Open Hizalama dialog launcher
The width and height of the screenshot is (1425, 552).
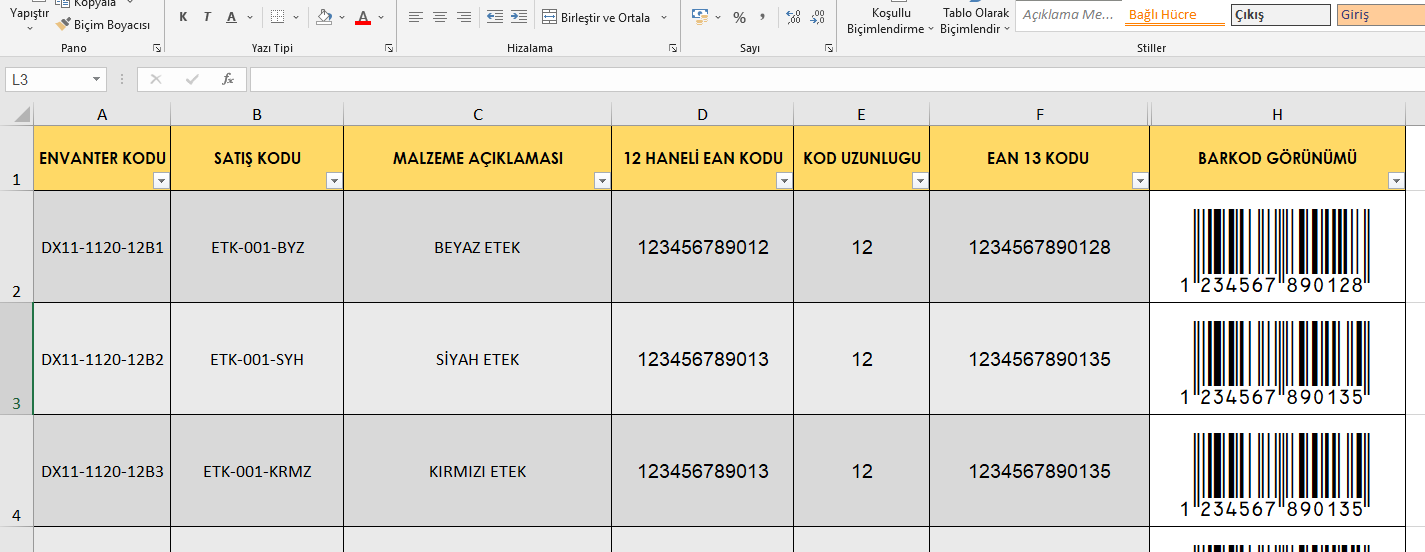click(x=675, y=48)
